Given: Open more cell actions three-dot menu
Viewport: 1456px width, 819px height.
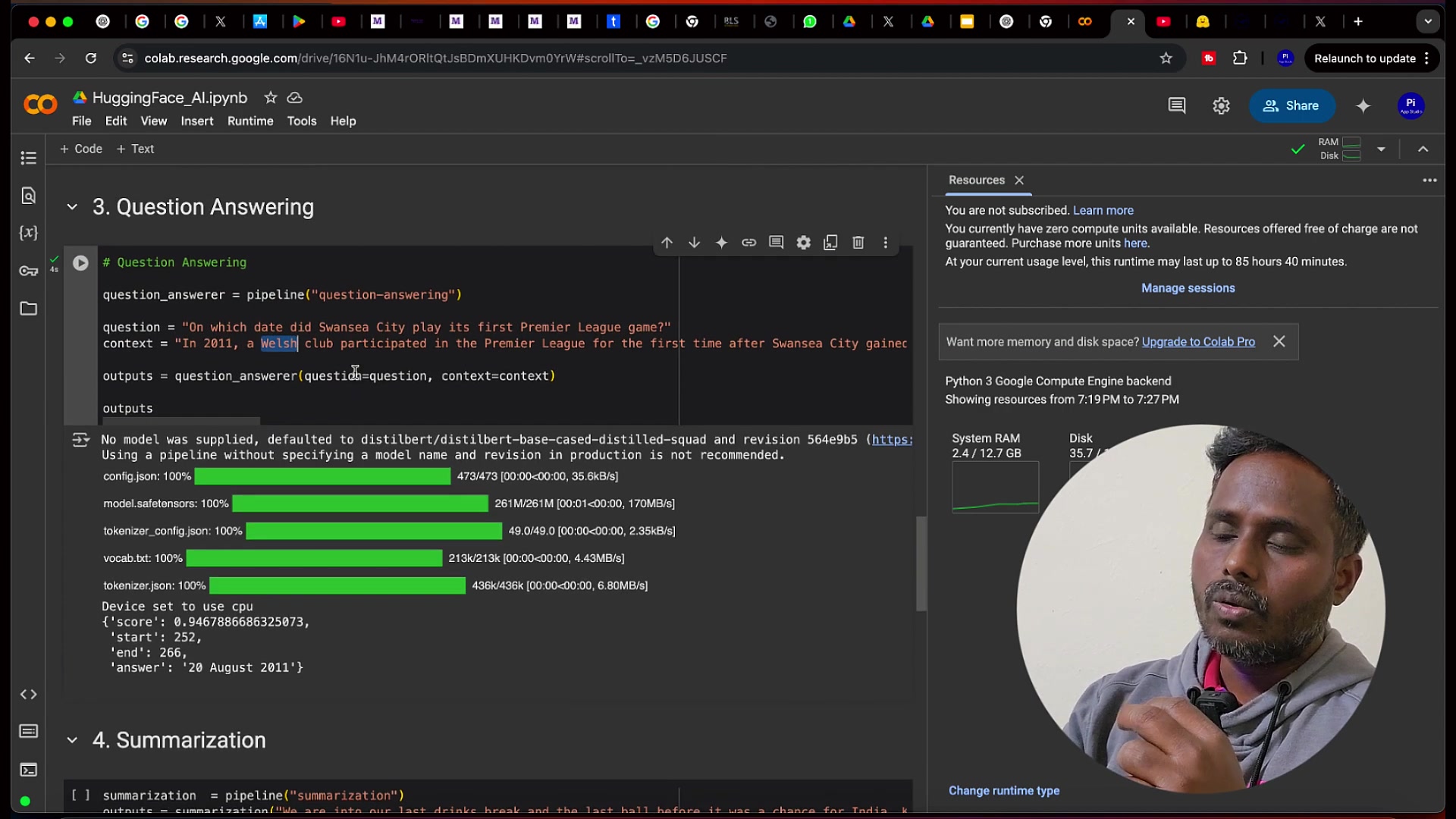Looking at the screenshot, I should (x=885, y=243).
